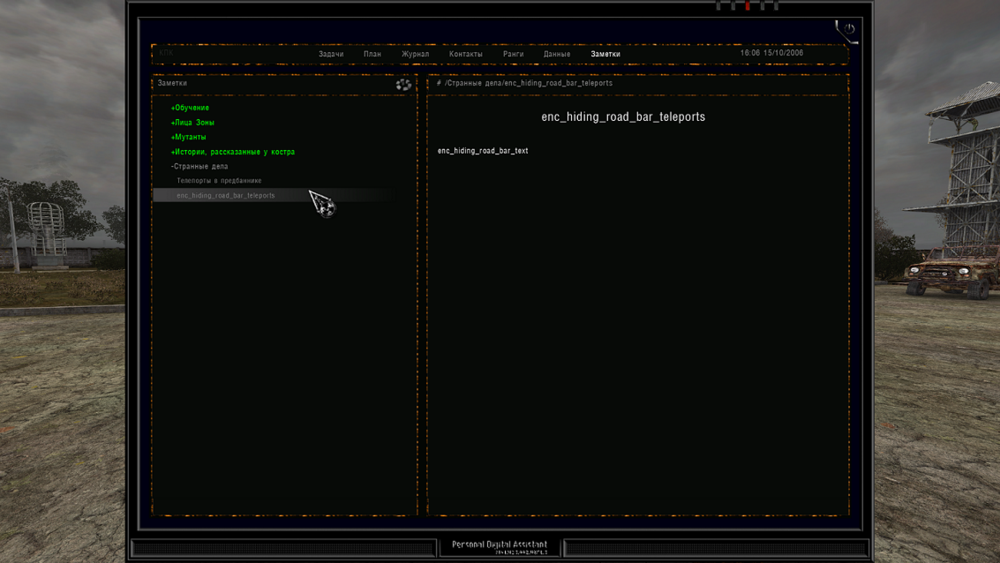Image resolution: width=1000 pixels, height=563 pixels.
Task: Open the Журнал tab
Action: coord(415,54)
